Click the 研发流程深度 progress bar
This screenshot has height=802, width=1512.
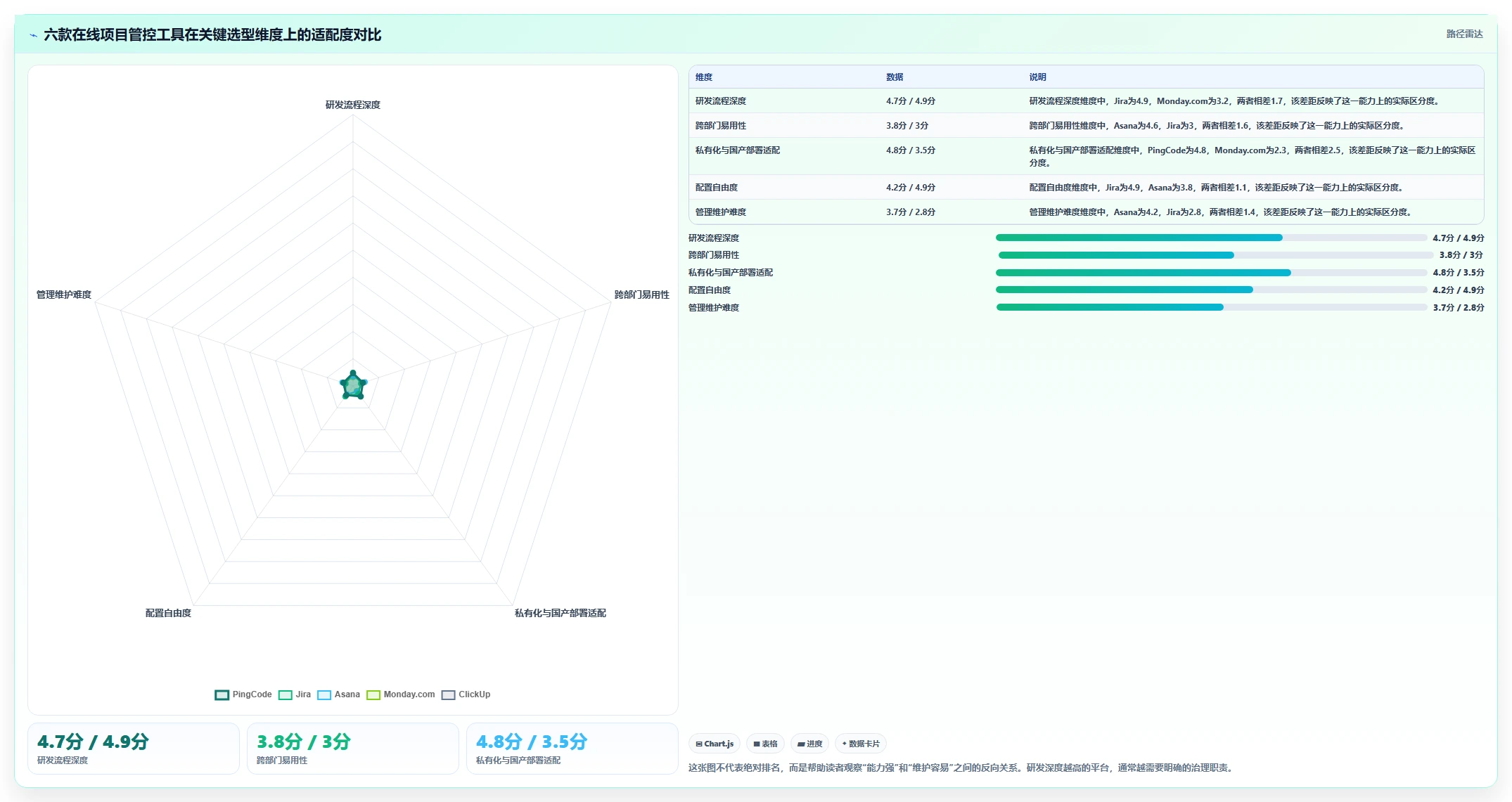[1211, 238]
